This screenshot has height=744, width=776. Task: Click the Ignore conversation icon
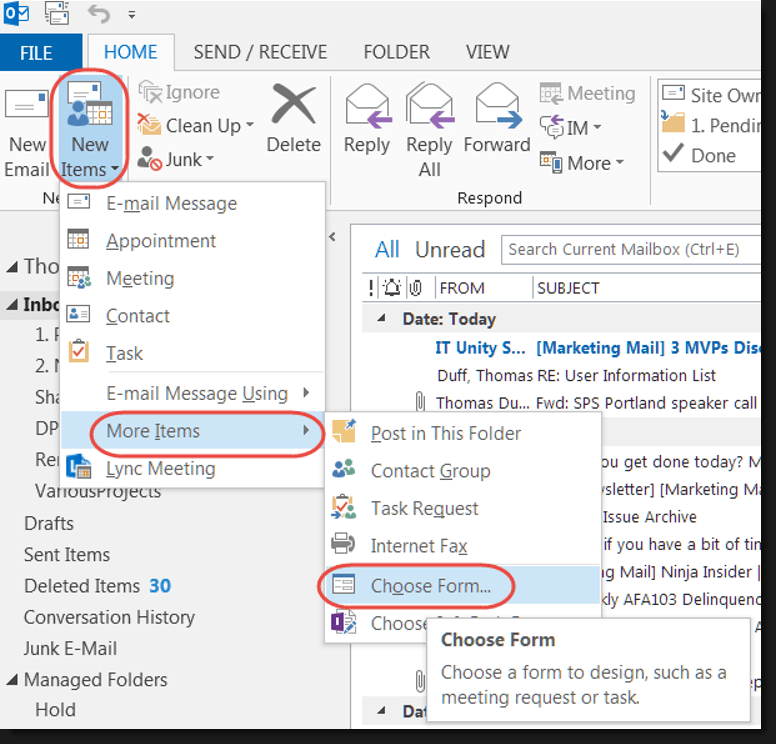click(150, 93)
